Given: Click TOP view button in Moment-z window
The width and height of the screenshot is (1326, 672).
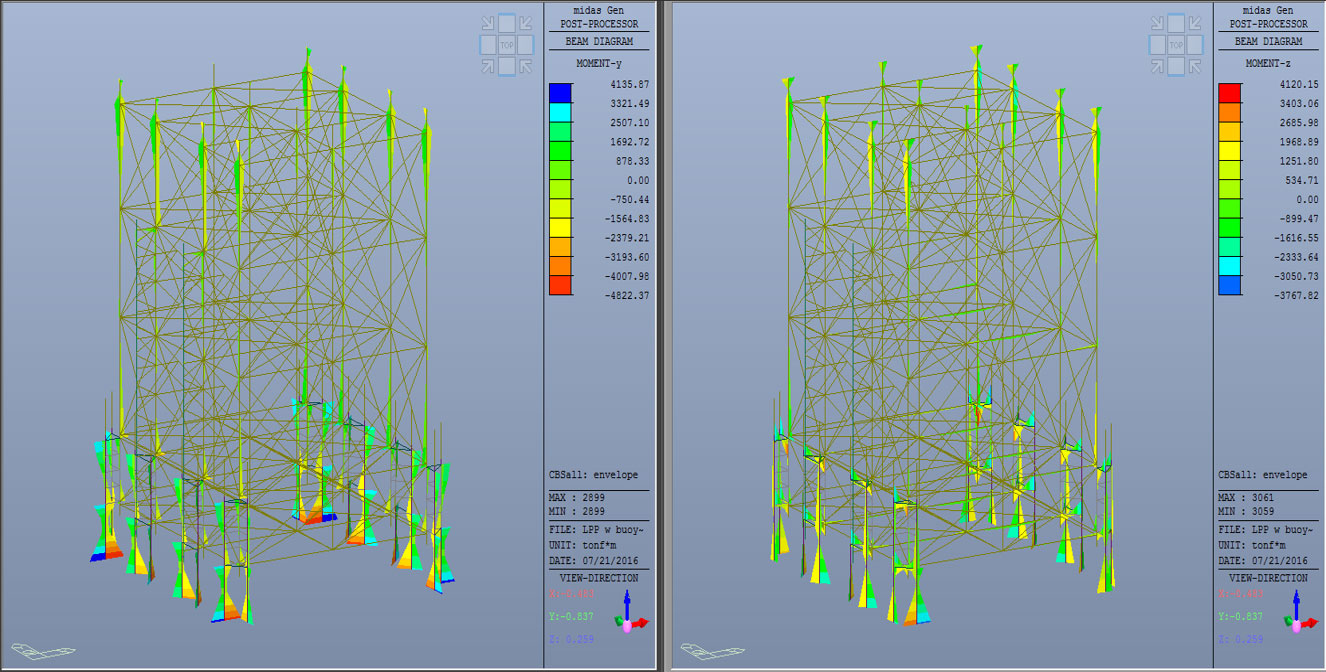Looking at the screenshot, I should click(x=1176, y=45).
